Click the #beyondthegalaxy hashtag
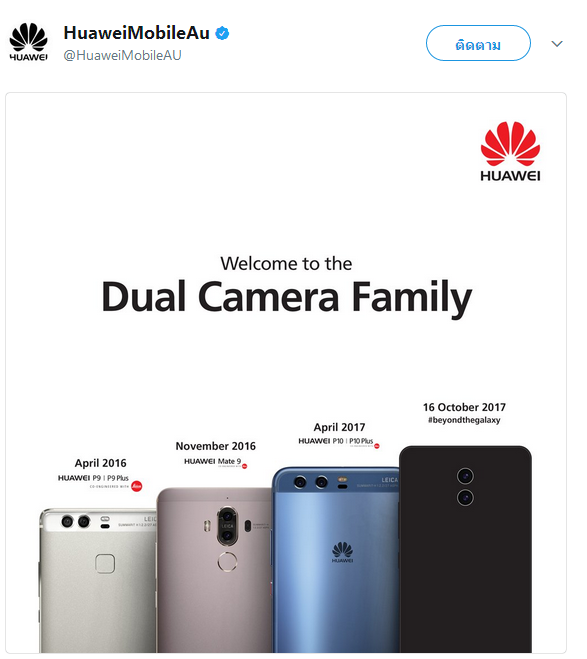587x659 pixels. (x=464, y=420)
